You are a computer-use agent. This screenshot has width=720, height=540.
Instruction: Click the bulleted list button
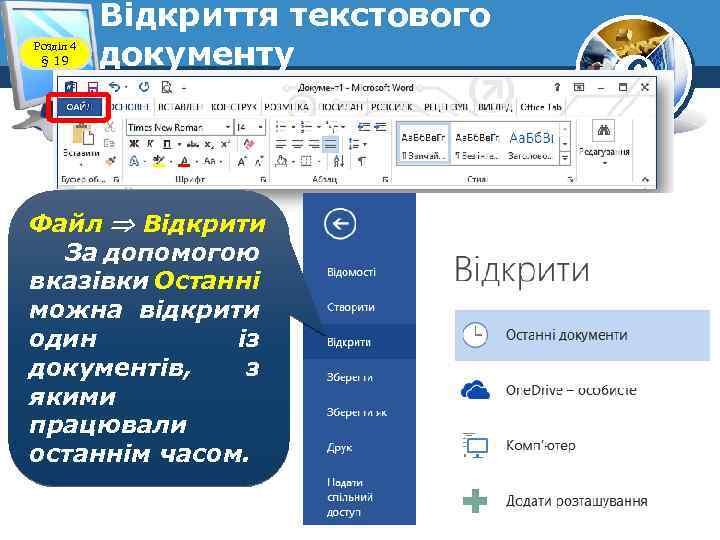click(281, 126)
